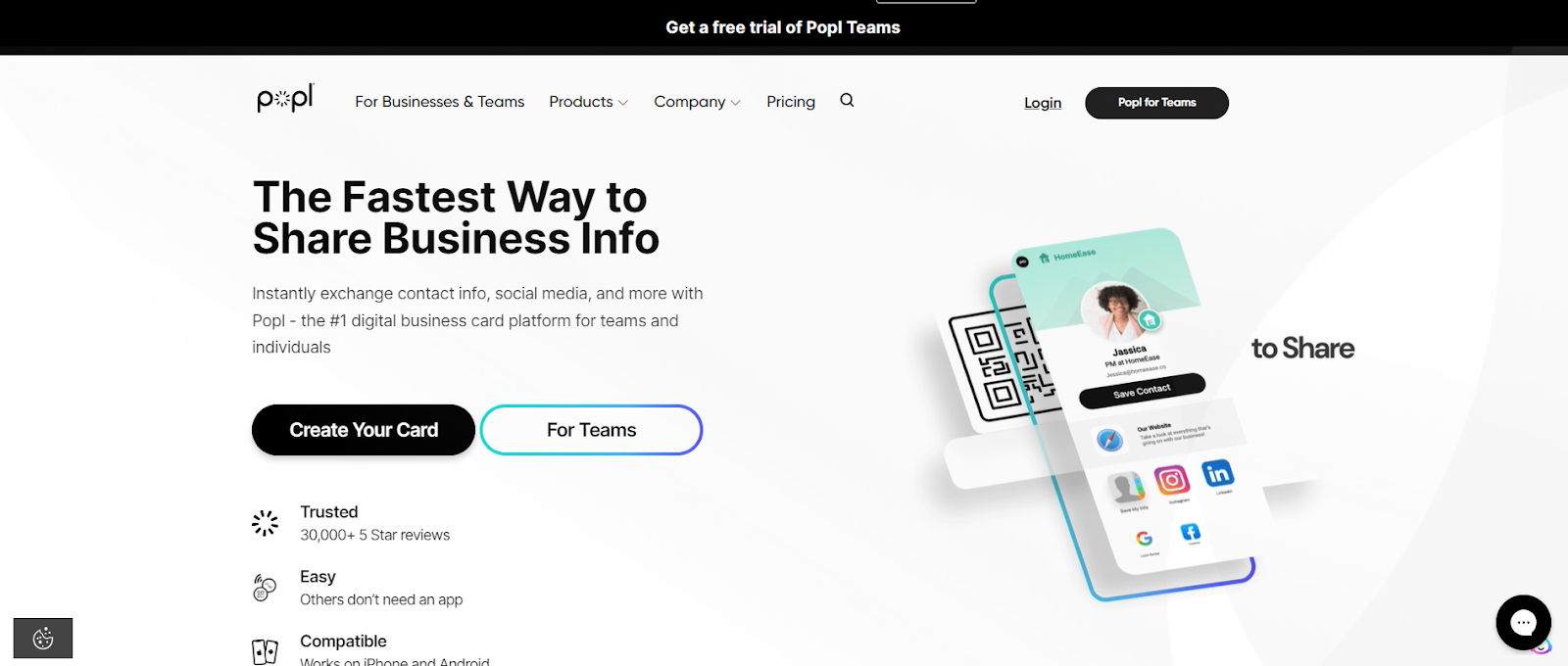Click the QR code card graphic

pos(993,367)
